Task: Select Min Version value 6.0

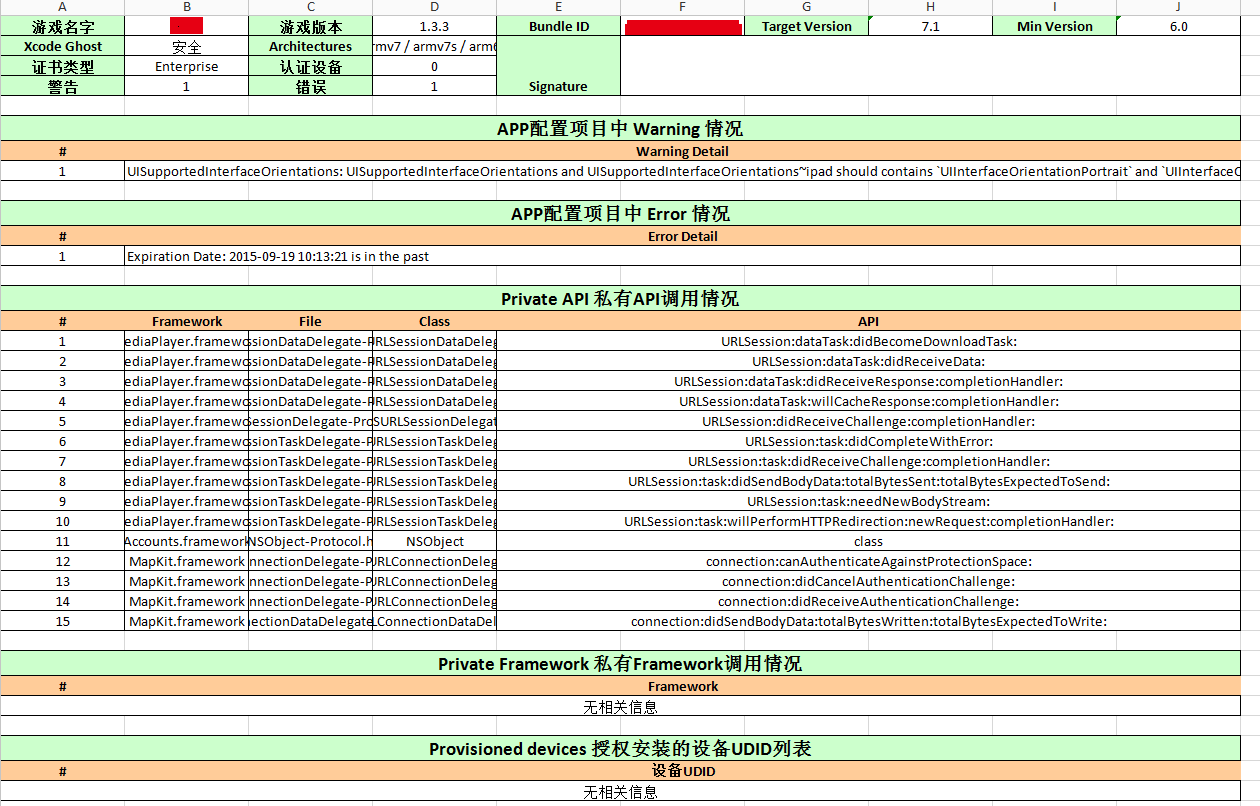Action: tap(1178, 26)
